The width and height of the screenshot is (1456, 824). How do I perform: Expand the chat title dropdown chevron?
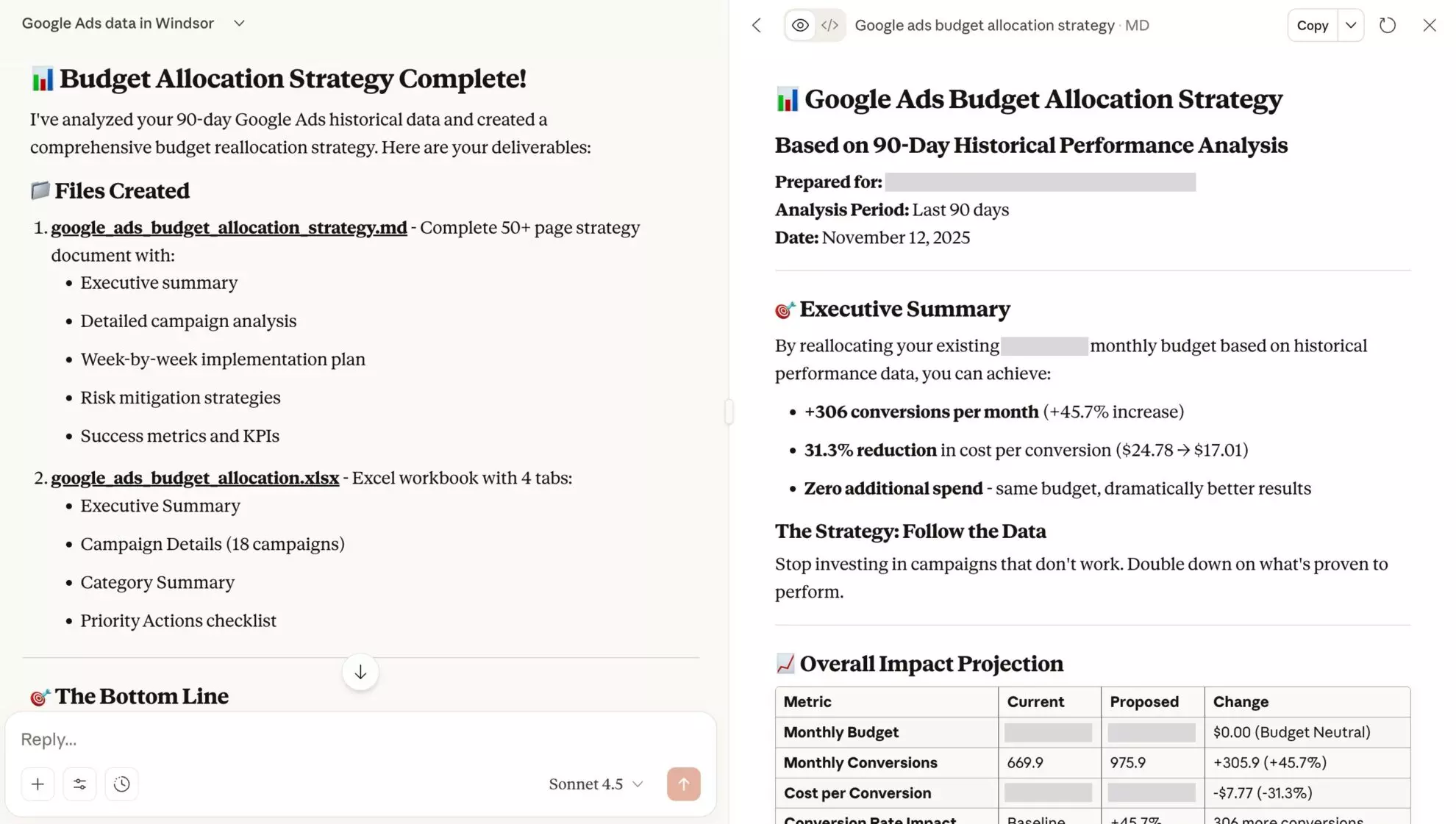click(239, 24)
